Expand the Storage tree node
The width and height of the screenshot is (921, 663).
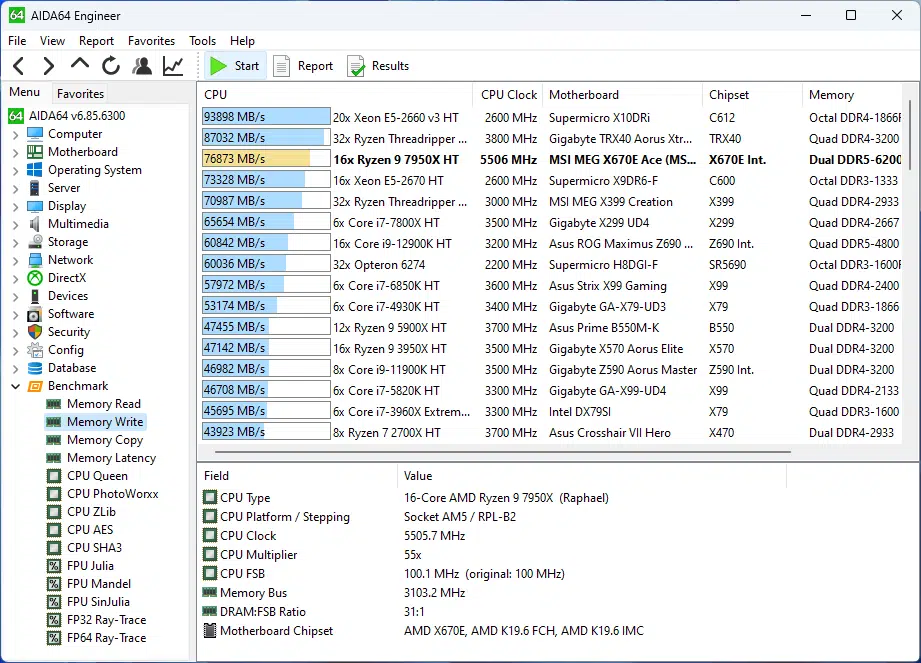tap(15, 243)
